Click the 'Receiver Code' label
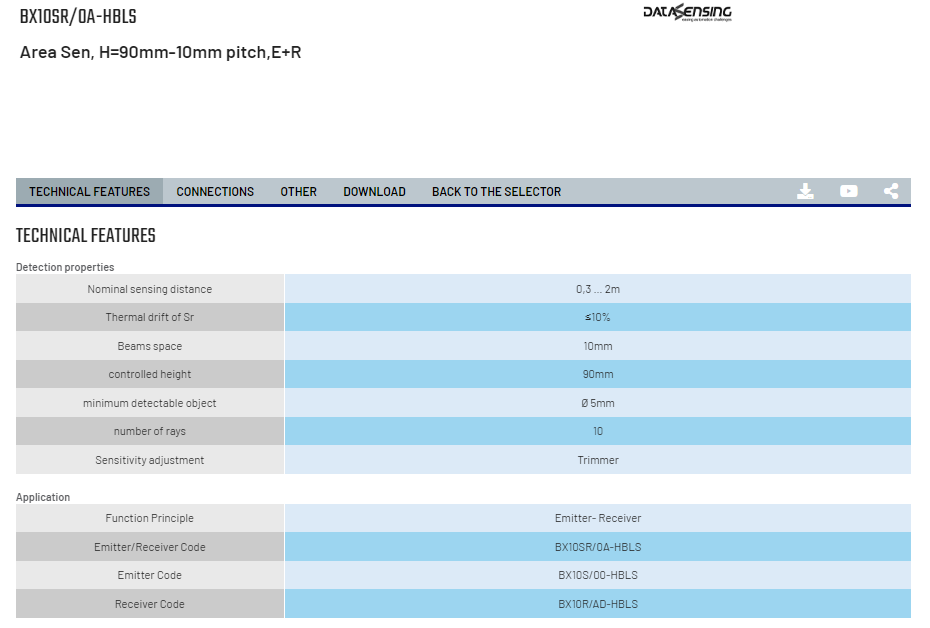Image resolution: width=930 pixels, height=628 pixels. coord(150,604)
